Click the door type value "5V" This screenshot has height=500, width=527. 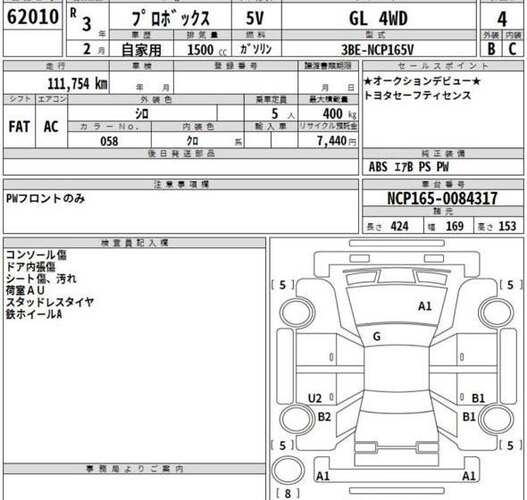click(255, 18)
